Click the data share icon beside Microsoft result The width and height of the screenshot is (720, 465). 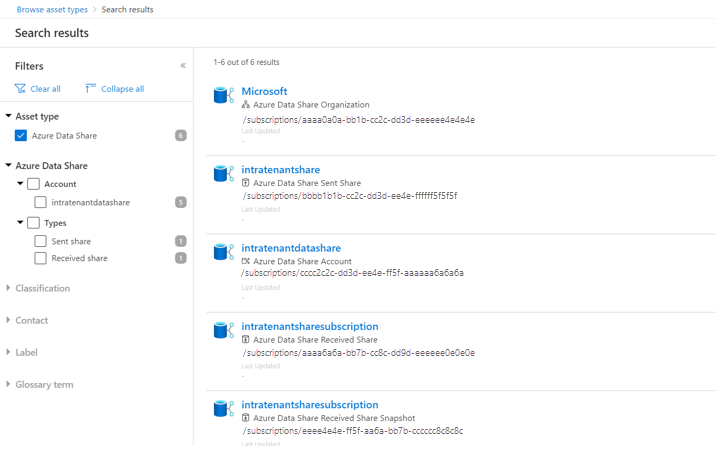[224, 95]
